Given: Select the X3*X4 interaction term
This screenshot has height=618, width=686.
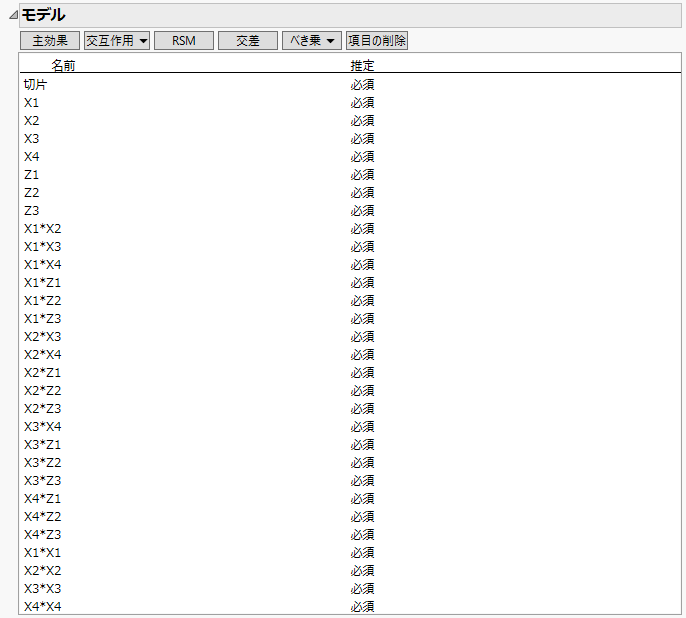Looking at the screenshot, I should click(x=42, y=426).
